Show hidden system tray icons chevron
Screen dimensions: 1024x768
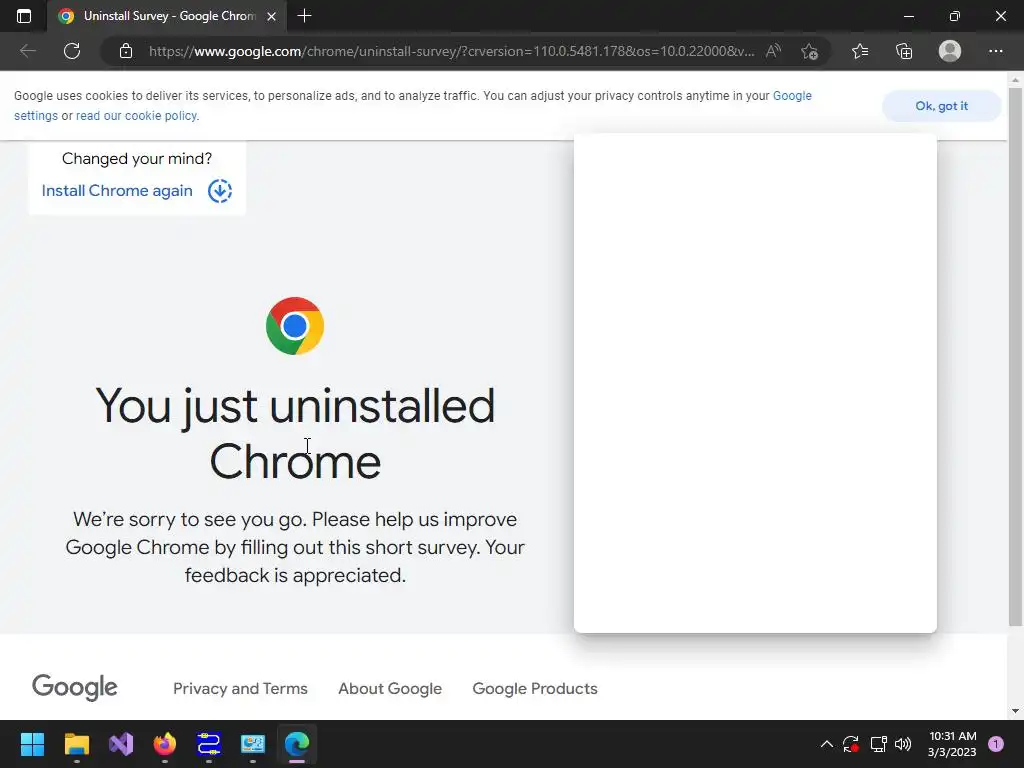click(x=826, y=744)
